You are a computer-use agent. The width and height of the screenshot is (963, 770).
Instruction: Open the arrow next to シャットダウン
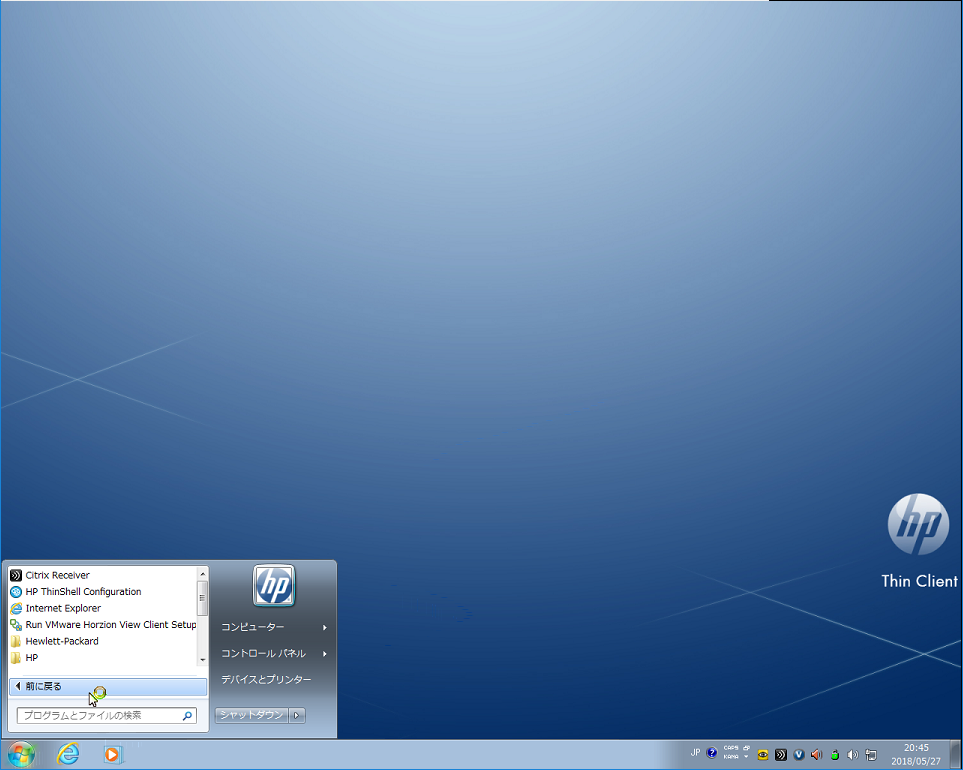point(297,715)
